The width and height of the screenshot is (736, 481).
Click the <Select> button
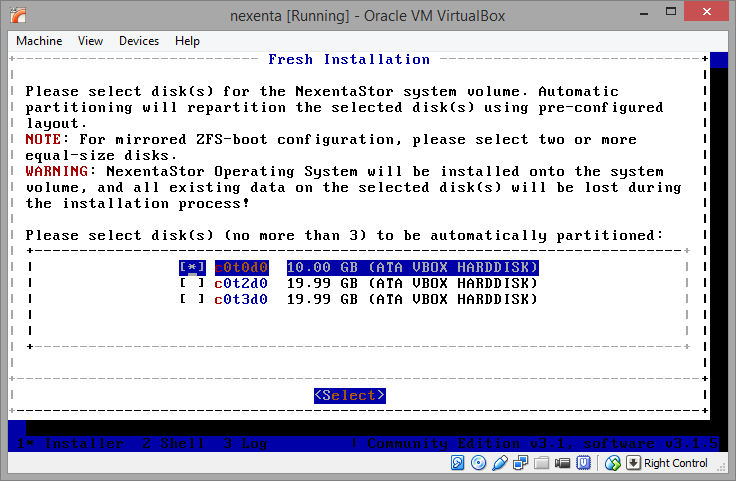click(350, 396)
